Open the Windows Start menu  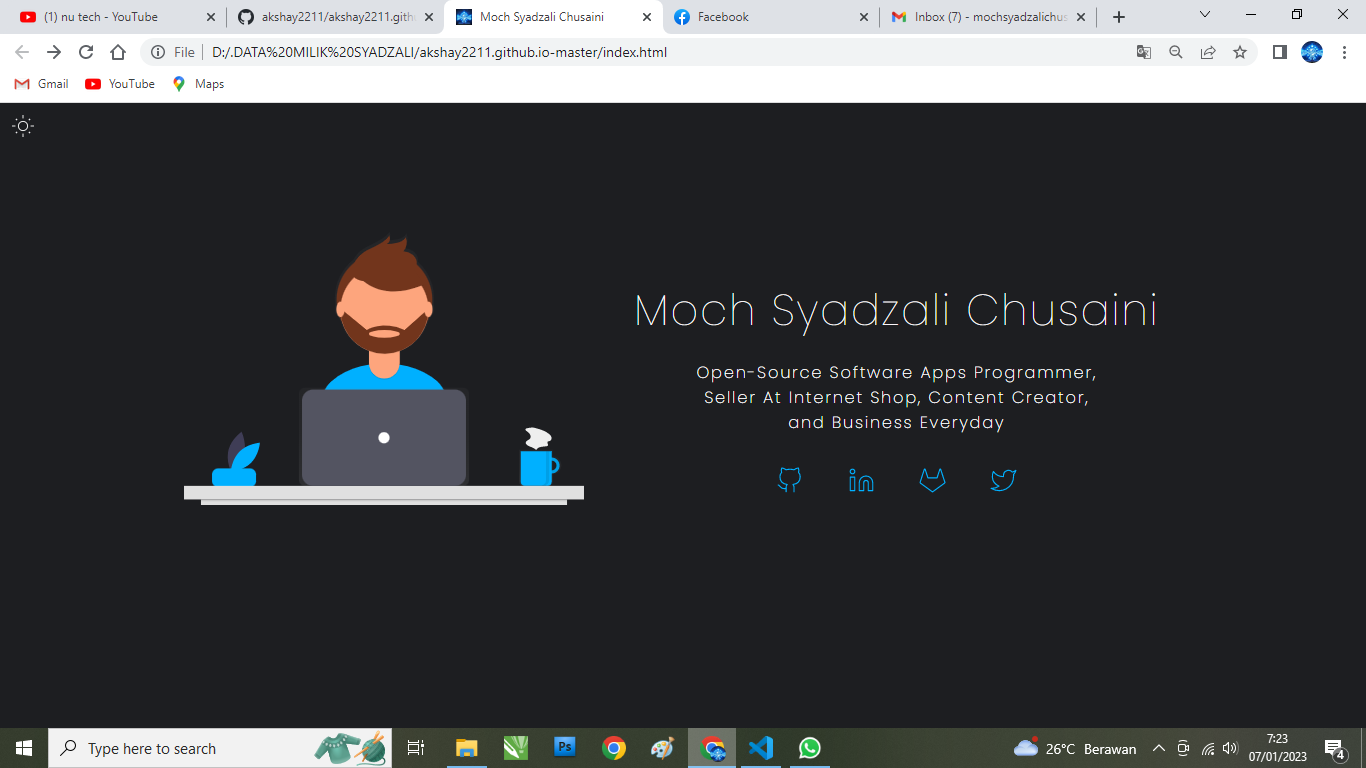click(x=24, y=748)
